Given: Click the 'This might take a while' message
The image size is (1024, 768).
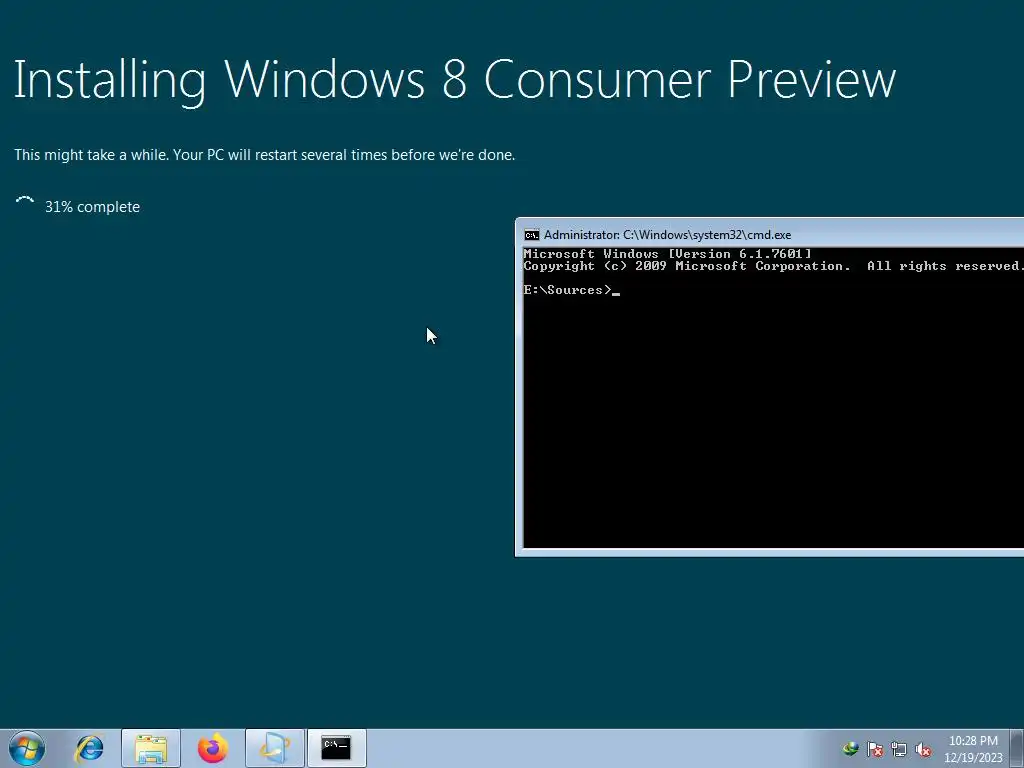Looking at the screenshot, I should tap(264, 155).
